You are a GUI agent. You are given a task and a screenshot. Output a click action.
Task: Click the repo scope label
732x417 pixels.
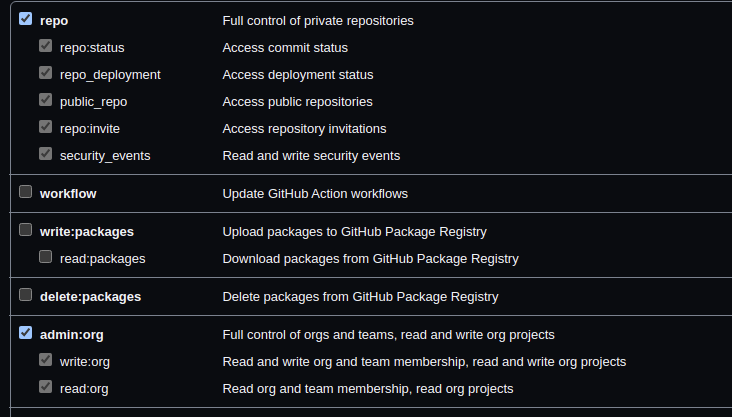[x=54, y=21]
